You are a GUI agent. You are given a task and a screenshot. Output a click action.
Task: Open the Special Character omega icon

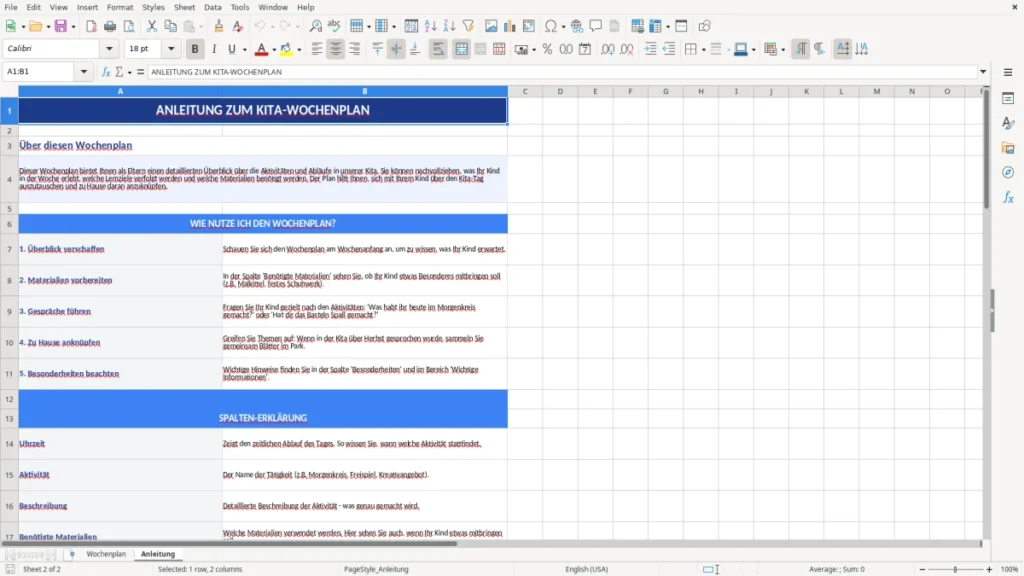pos(551,26)
